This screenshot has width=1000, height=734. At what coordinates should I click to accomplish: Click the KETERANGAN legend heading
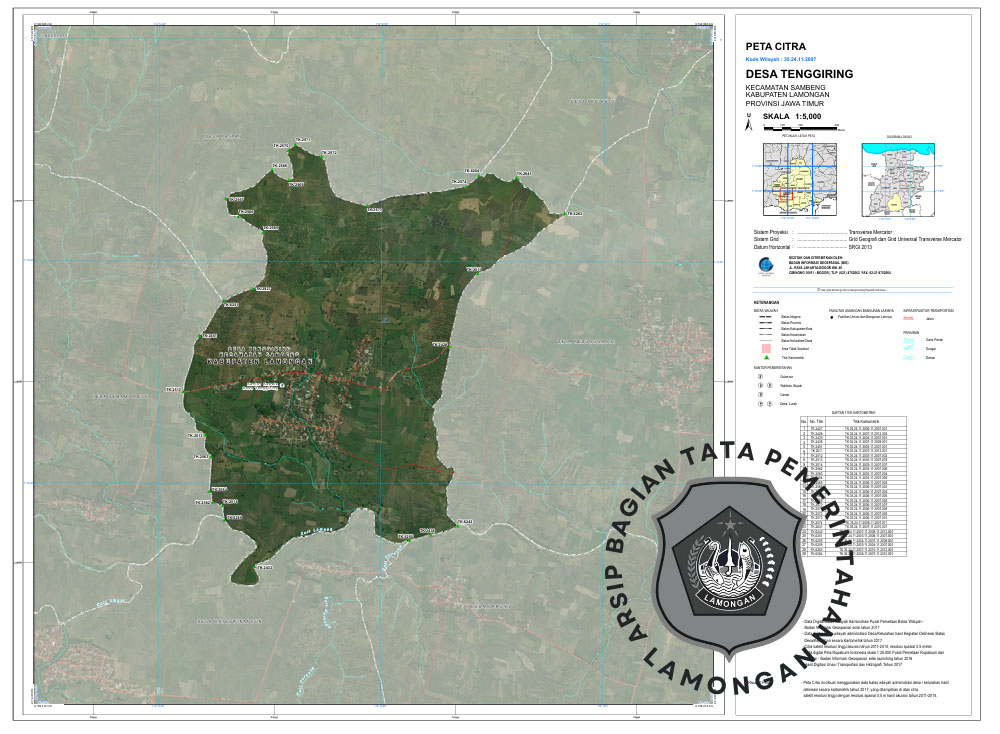tap(766, 302)
